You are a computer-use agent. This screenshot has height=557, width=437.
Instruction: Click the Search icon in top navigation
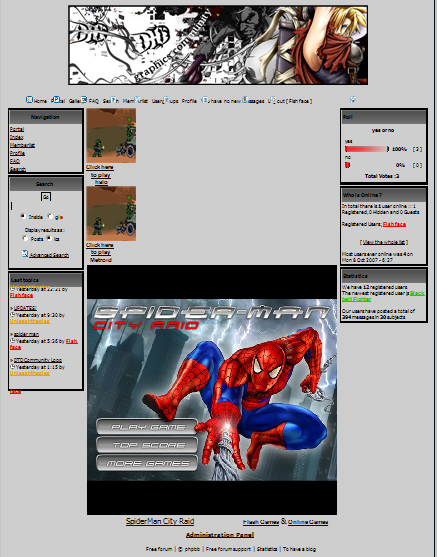[114, 99]
